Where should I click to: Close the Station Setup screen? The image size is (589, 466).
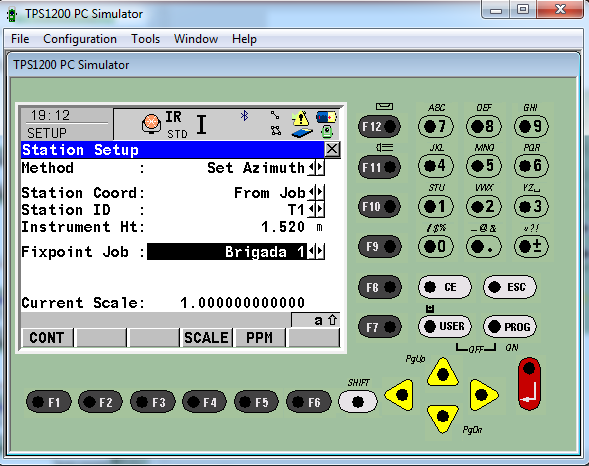(332, 149)
